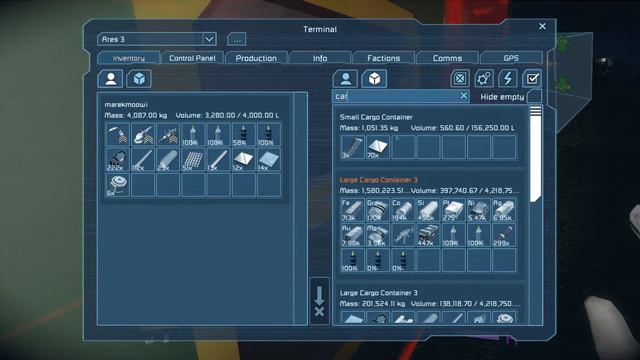This screenshot has width=640, height=360.
Task: Select the grinder tool in player inventory
Action: pos(143,134)
